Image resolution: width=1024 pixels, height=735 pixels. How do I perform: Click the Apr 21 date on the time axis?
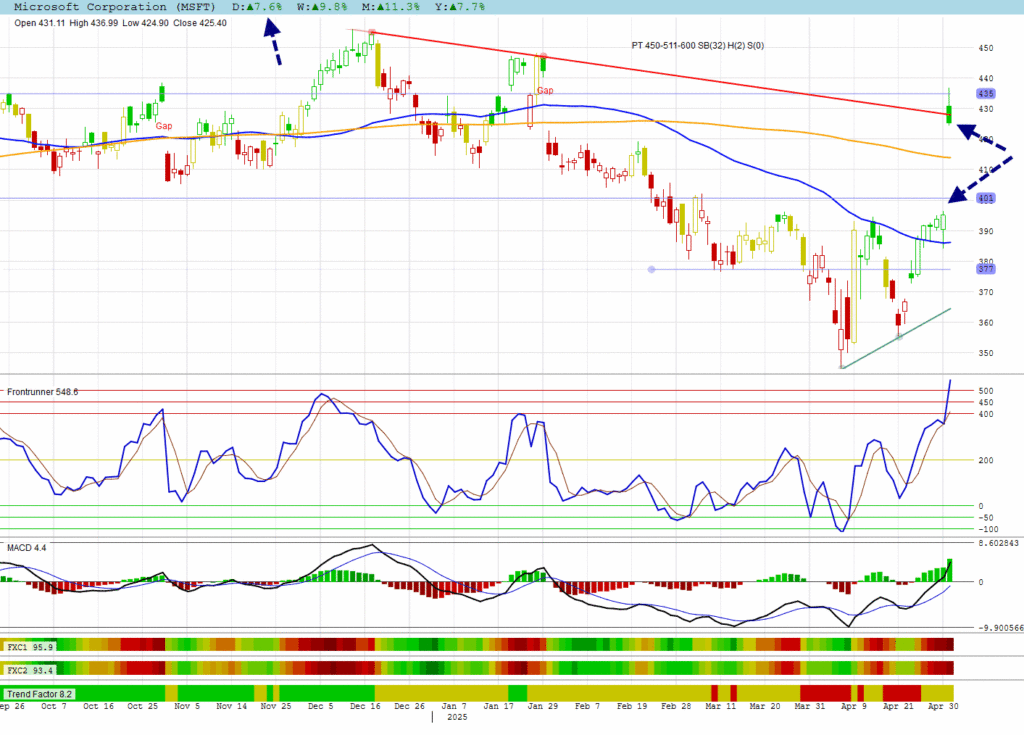899,706
